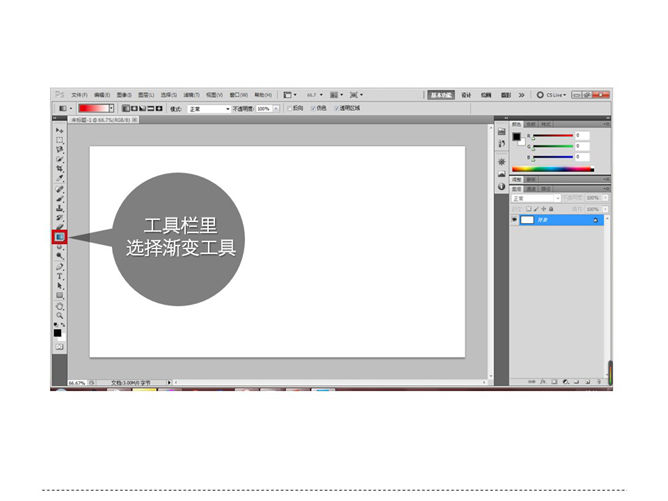668x501 pixels.
Task: Click the 基本功能 workspace button
Action: [x=443, y=94]
